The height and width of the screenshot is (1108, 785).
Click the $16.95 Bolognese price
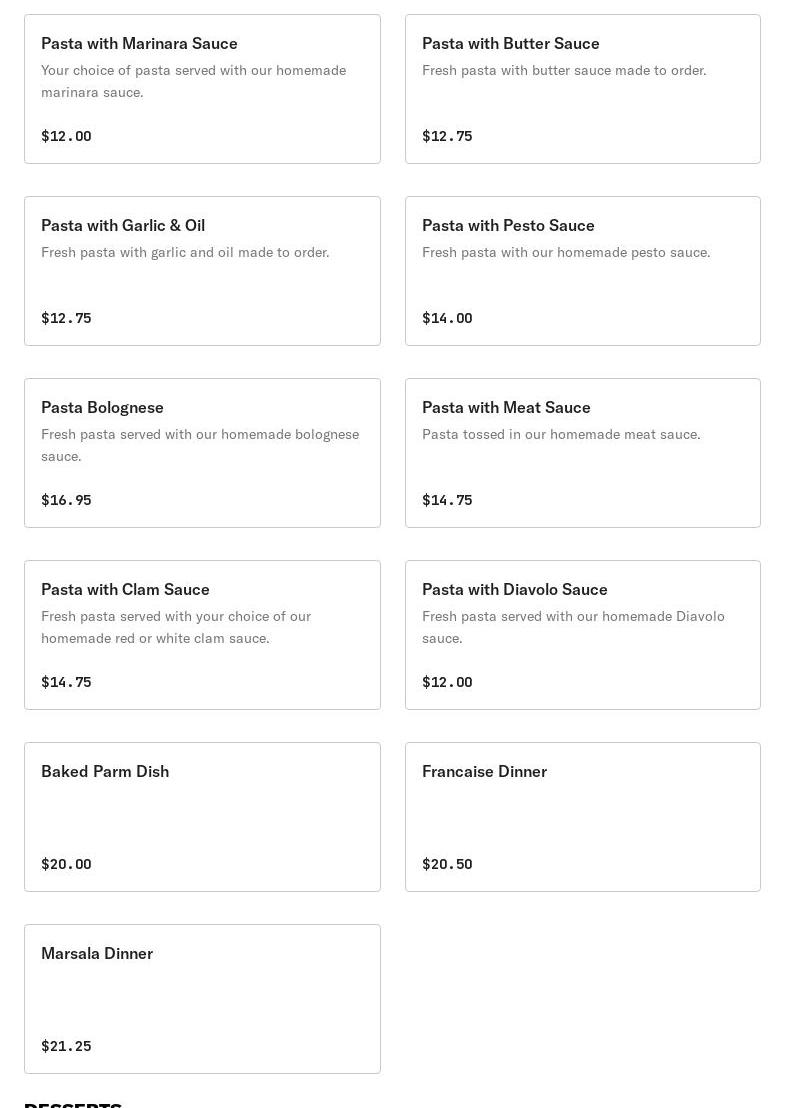pos(66,500)
